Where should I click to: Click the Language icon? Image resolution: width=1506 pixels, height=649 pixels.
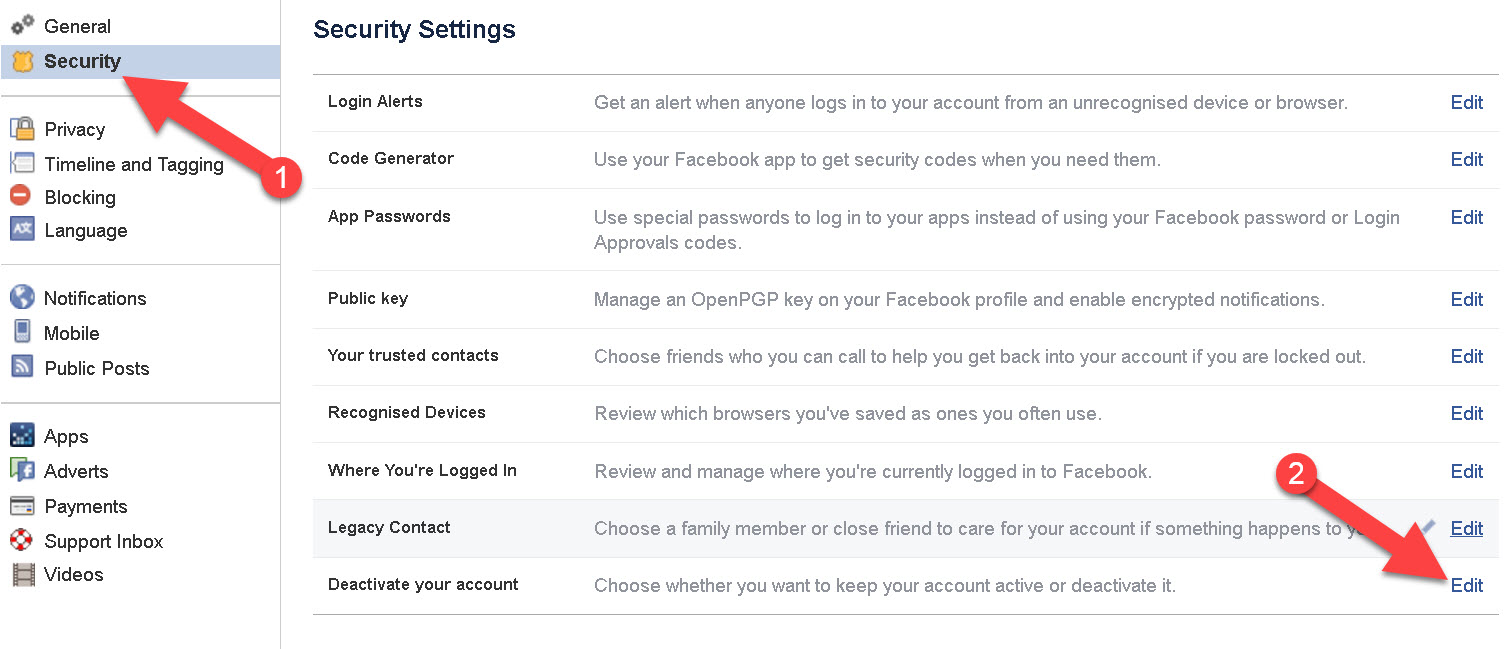click(x=25, y=230)
